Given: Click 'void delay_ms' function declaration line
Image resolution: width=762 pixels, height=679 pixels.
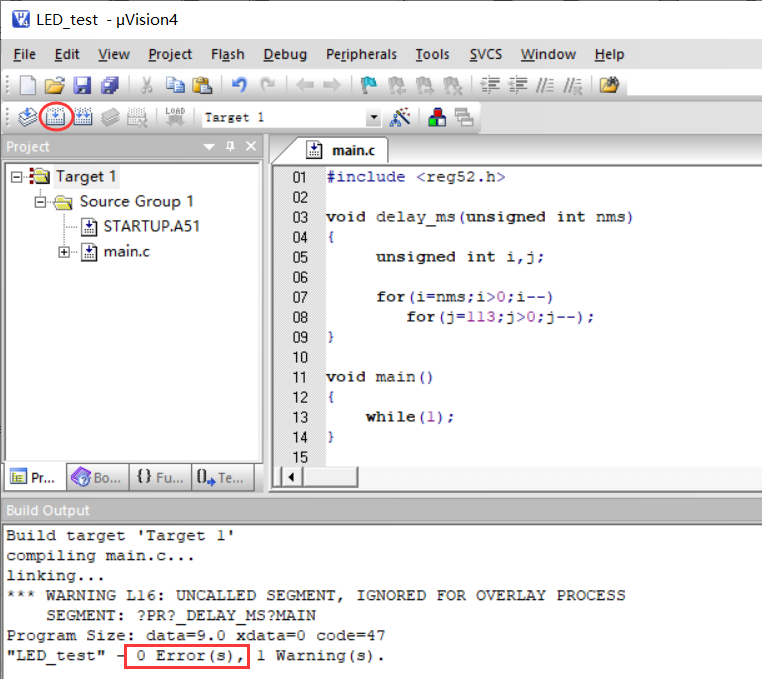Looking at the screenshot, I should click(x=480, y=217).
